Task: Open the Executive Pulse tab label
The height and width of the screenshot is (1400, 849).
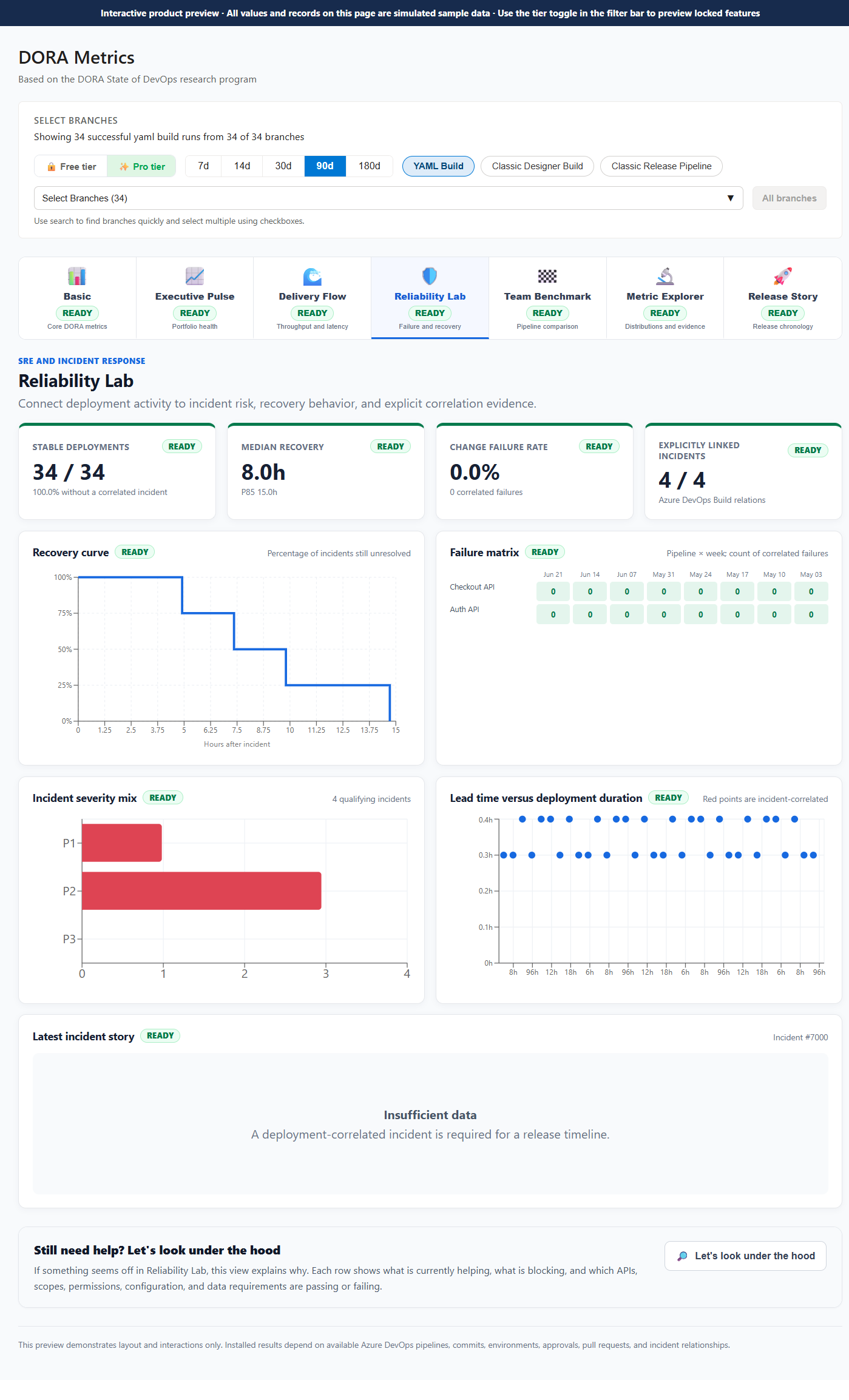Action: [195, 297]
